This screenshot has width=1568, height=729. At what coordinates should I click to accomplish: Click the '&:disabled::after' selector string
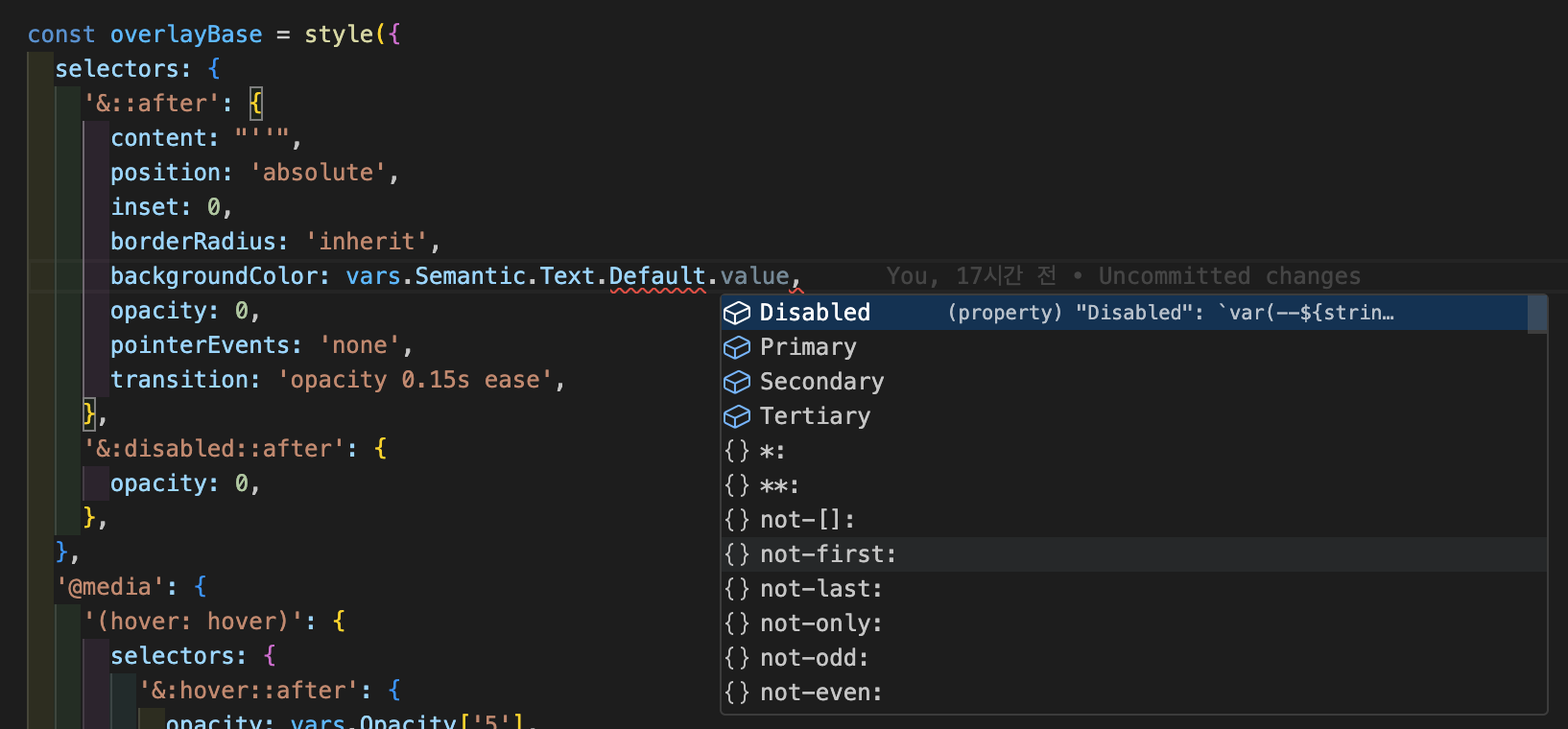(214, 449)
